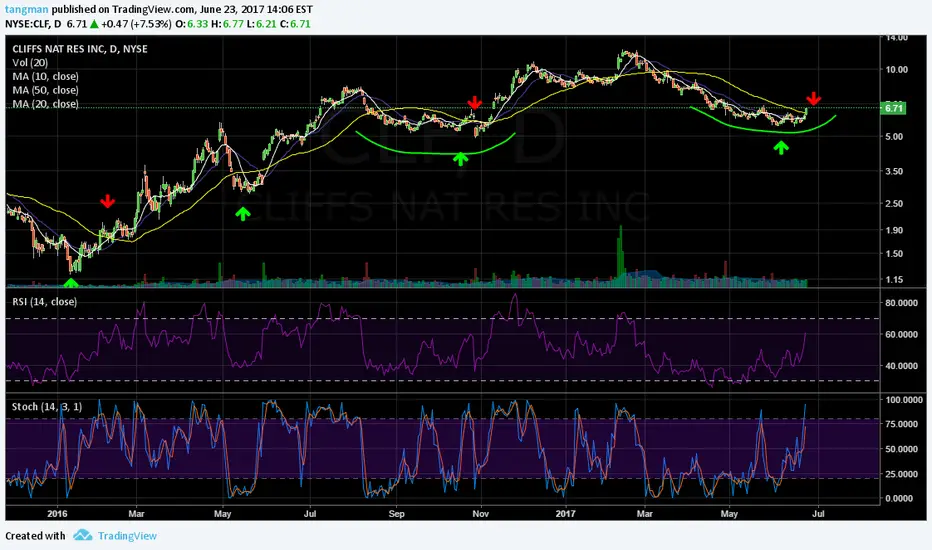The image size is (932, 550).
Task: Click the 1.15 price axis label
Action: (896, 279)
